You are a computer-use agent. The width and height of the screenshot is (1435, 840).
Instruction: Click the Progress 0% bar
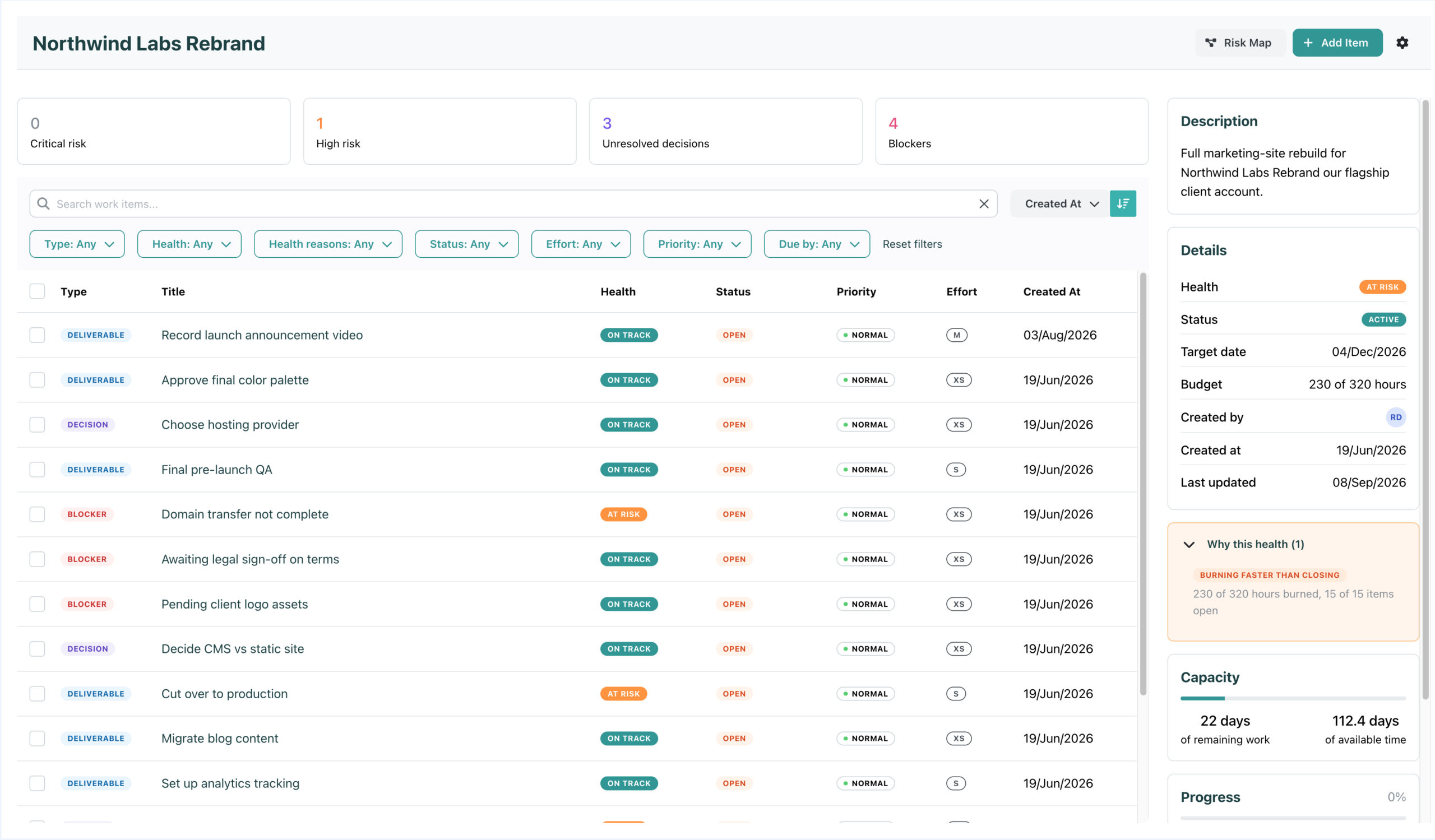pos(1293,818)
